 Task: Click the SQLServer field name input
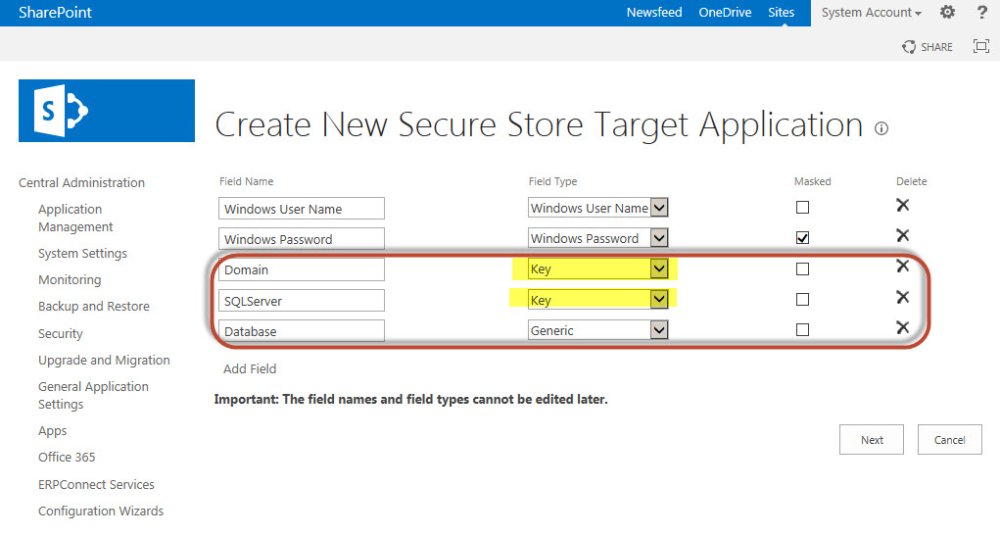pos(301,301)
